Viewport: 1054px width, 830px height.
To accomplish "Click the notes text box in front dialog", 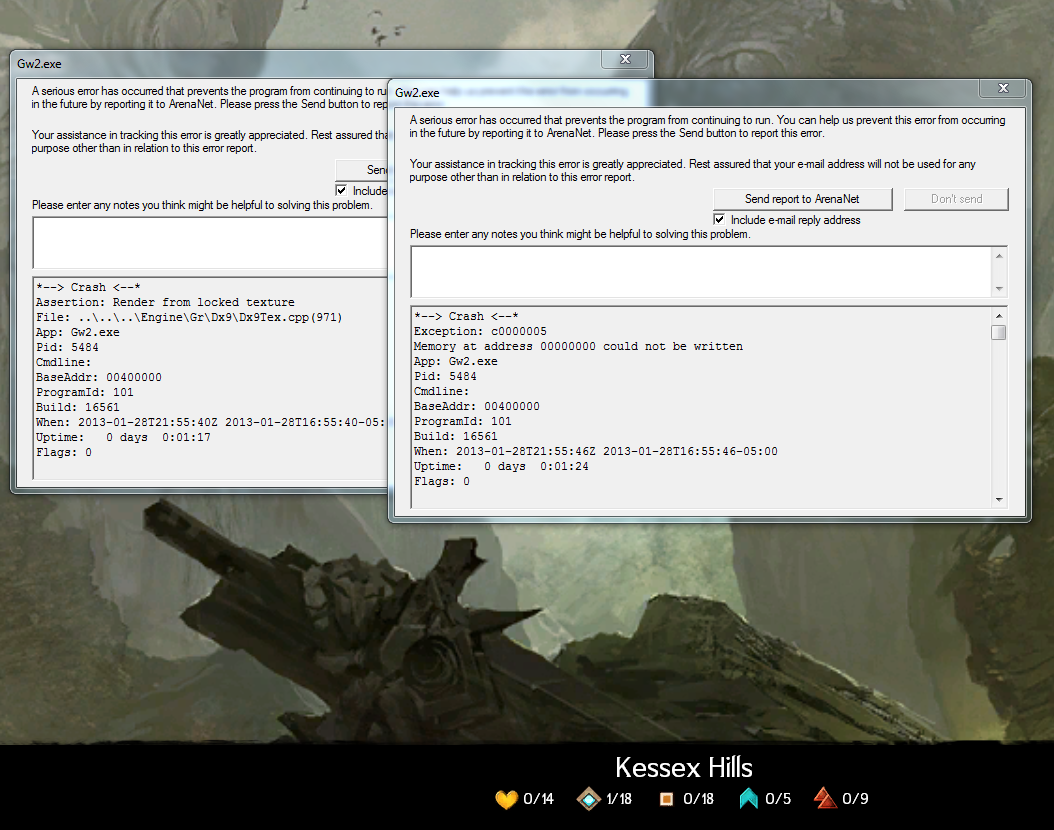I will coord(701,272).
